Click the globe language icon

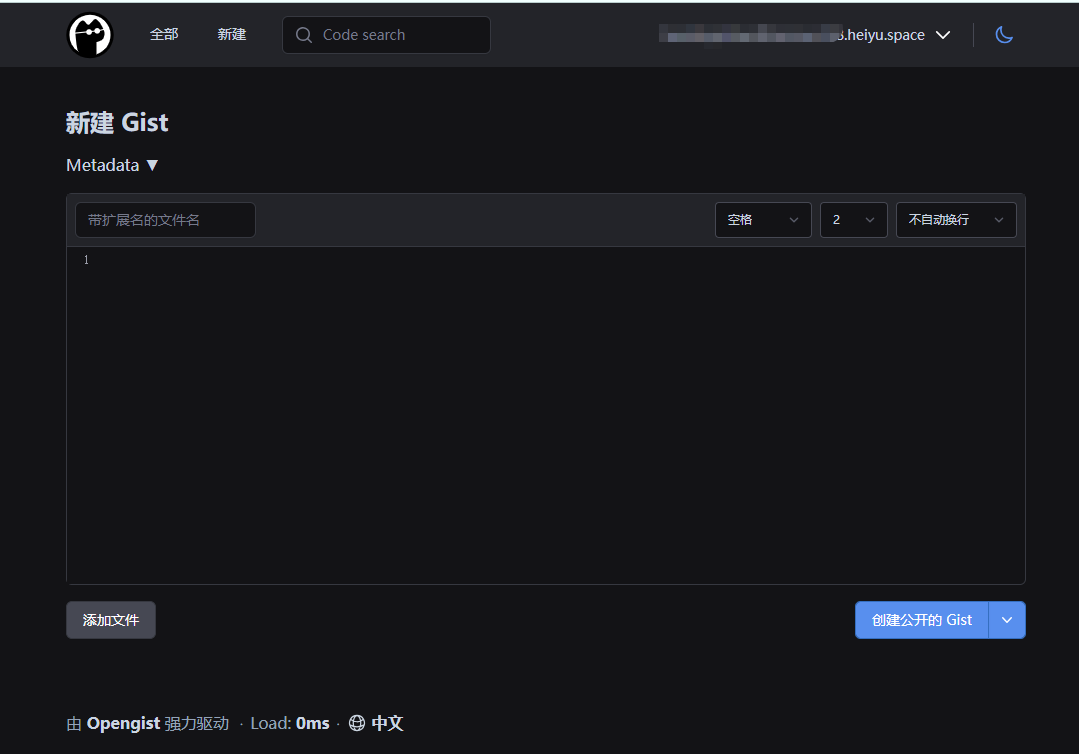356,723
